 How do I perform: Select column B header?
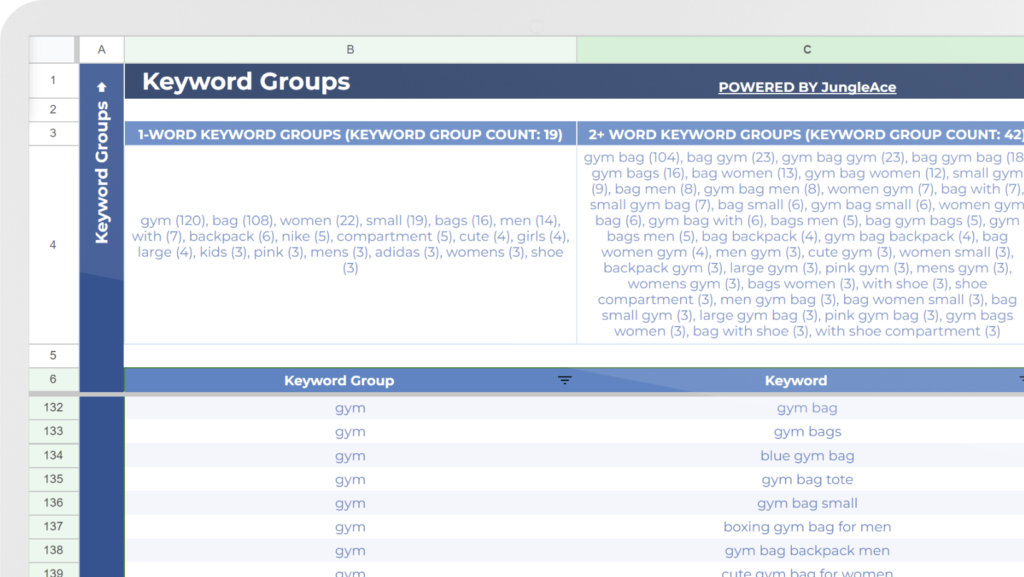(x=350, y=49)
